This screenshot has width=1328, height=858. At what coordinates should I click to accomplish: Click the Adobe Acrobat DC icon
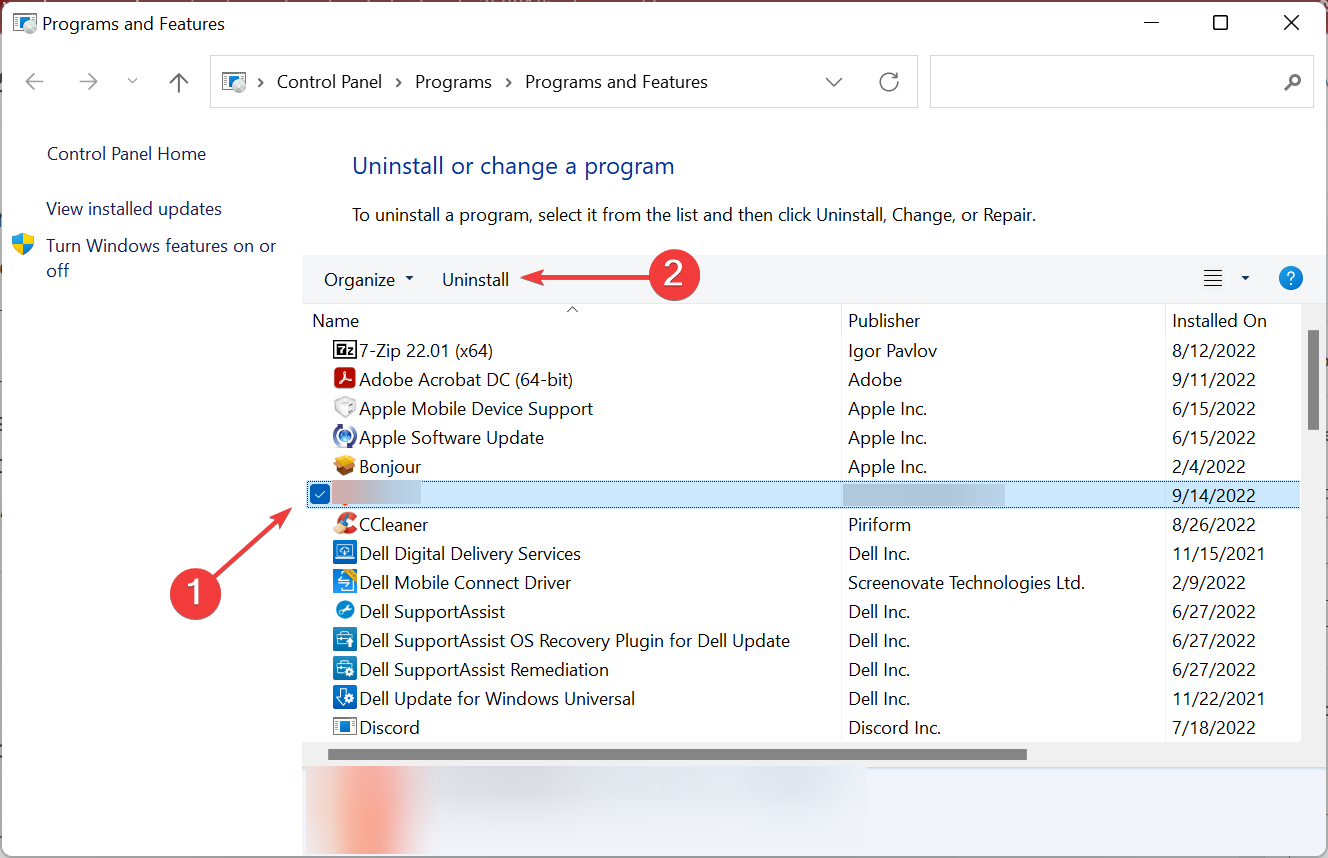tap(345, 379)
